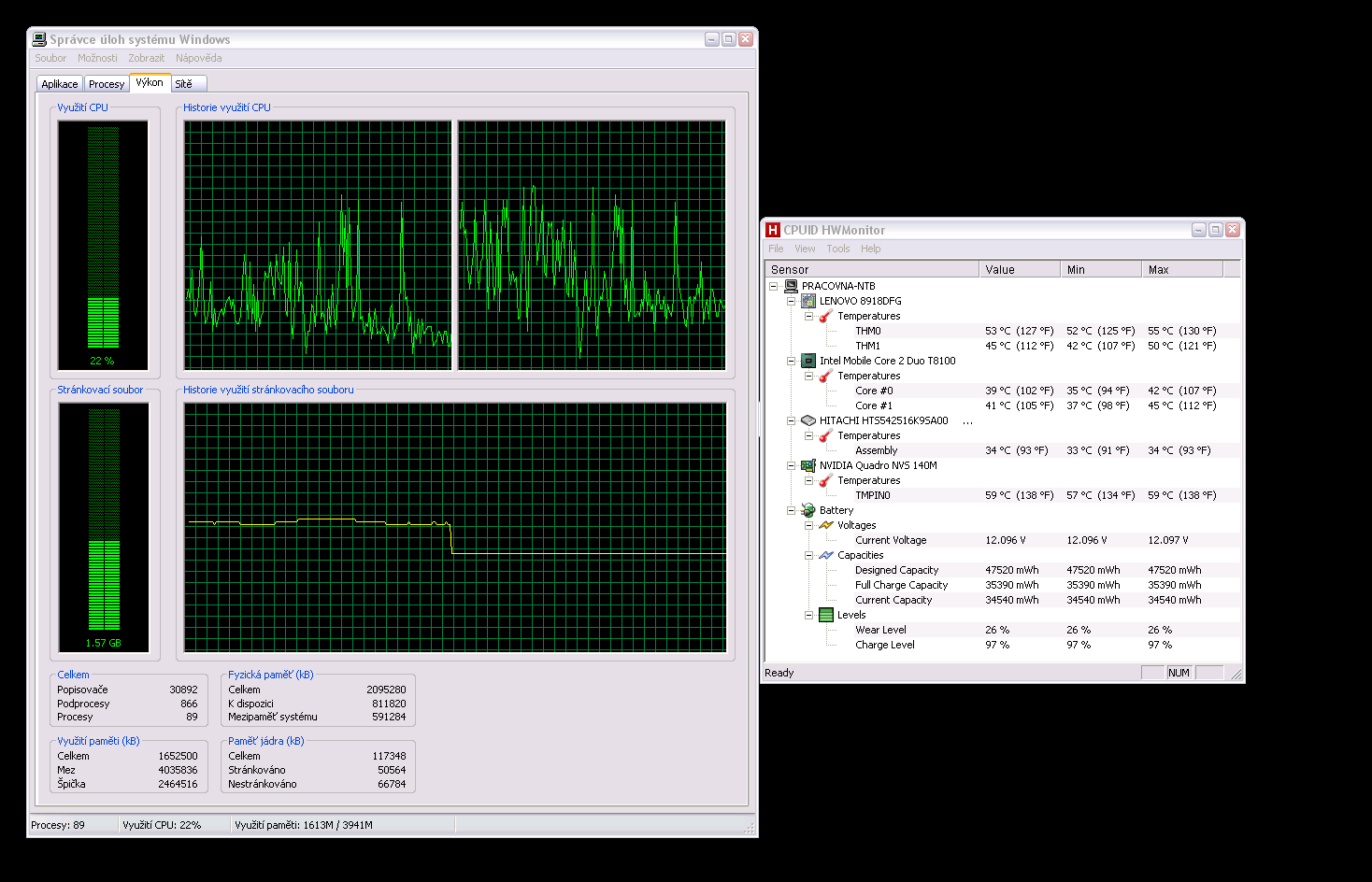Open the File menu in HWMonitor
The width and height of the screenshot is (1372, 882).
pyautogui.click(x=776, y=249)
